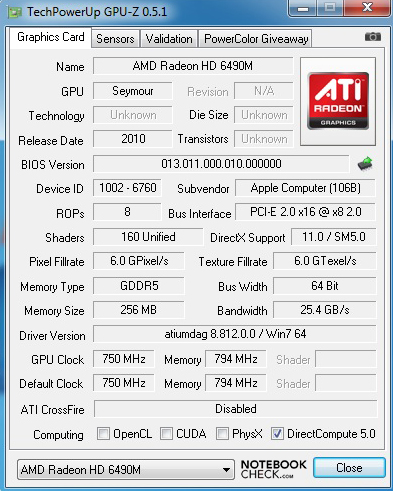Open the Validation tab
393x491 pixels.
169,39
